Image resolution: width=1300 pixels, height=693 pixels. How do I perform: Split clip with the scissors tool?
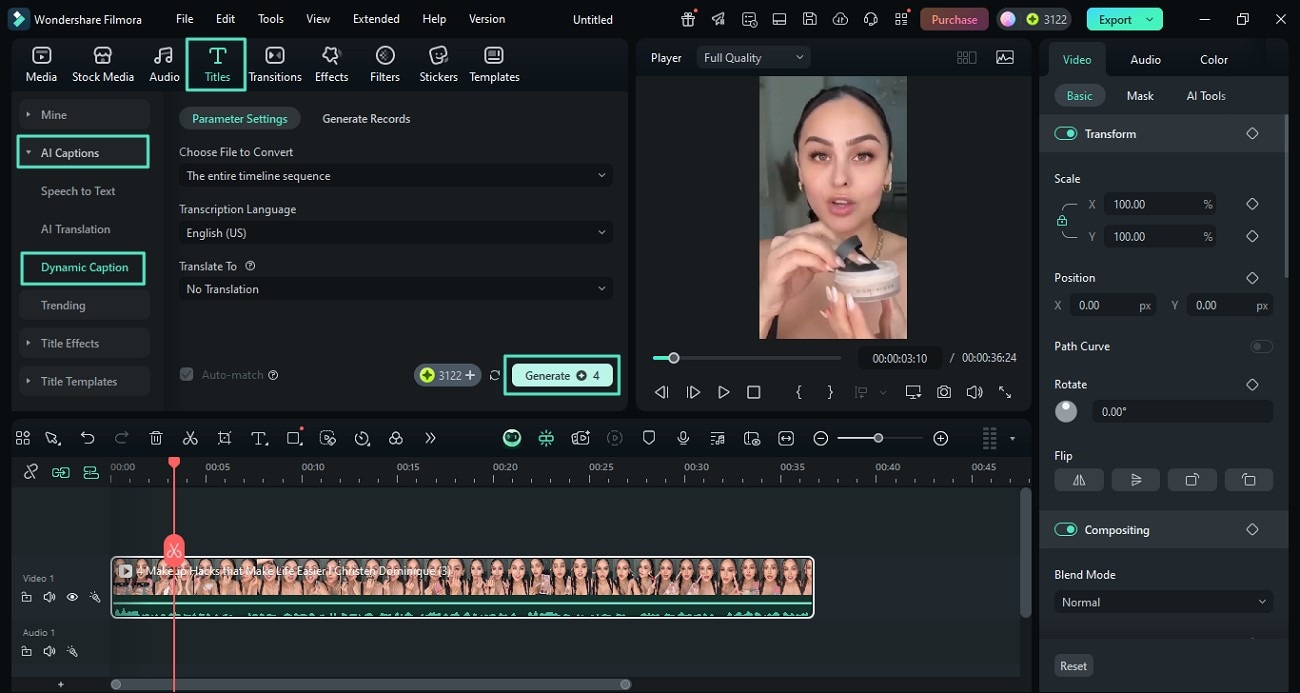(190, 438)
